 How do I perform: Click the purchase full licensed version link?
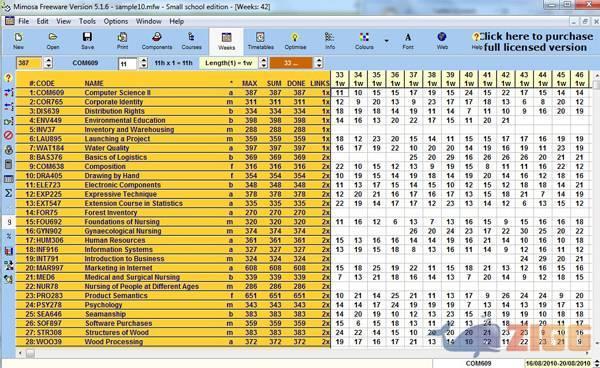tap(536, 42)
